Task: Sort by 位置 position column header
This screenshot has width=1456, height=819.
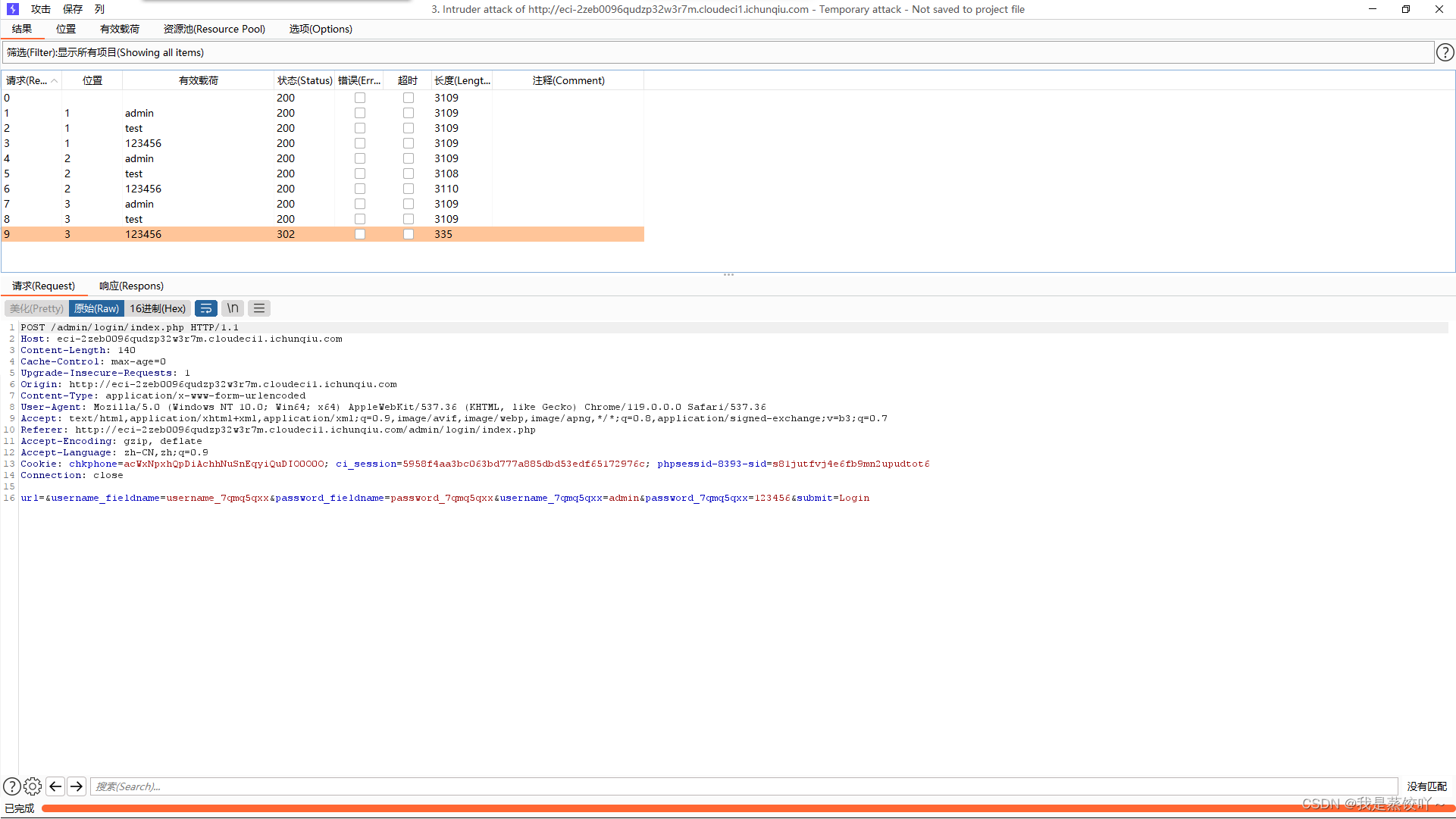Action: tap(92, 80)
